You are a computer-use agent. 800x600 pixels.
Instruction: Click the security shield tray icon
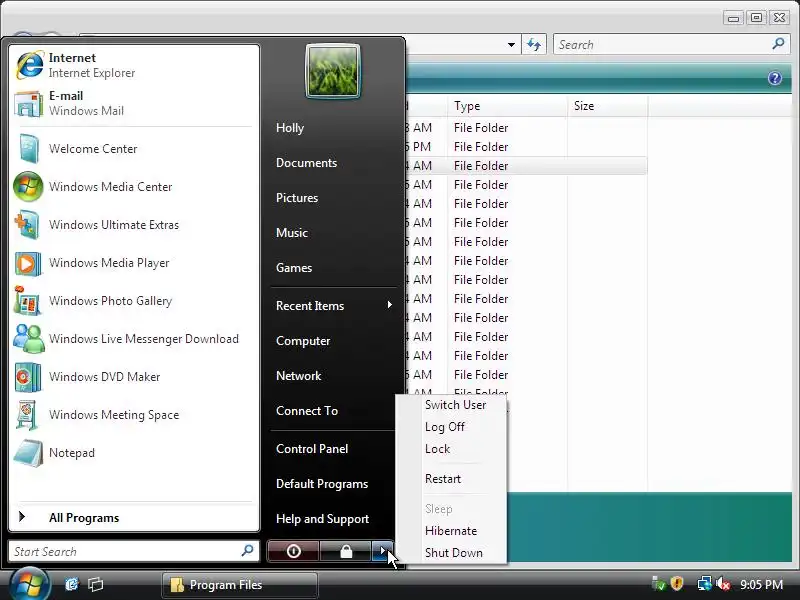click(x=677, y=583)
